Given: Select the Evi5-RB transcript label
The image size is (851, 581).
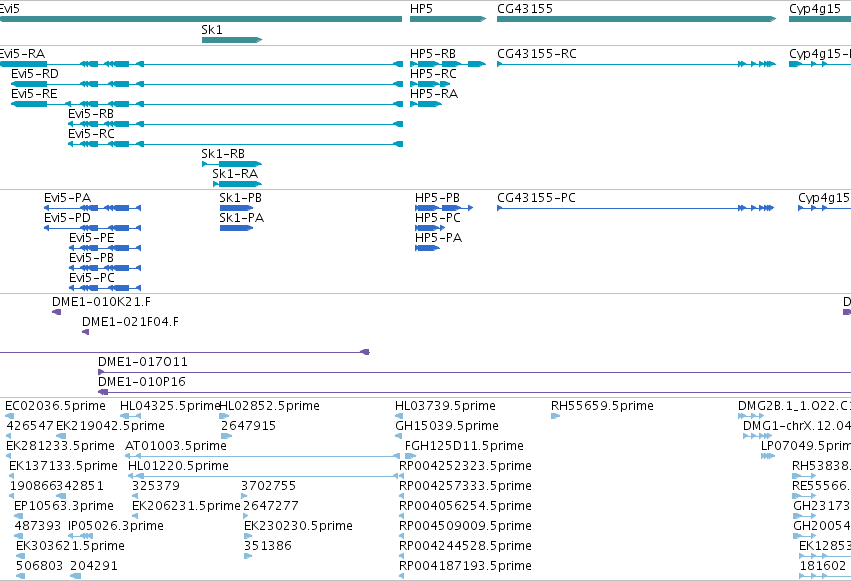Looking at the screenshot, I should point(91,114).
